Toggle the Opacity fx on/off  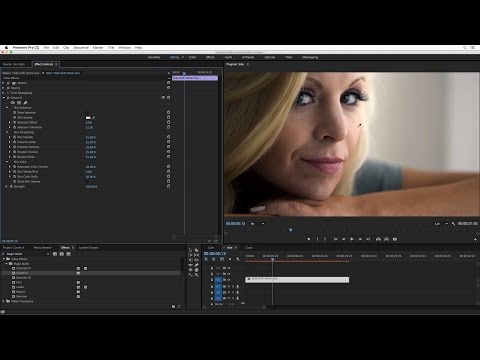[x=8, y=88]
